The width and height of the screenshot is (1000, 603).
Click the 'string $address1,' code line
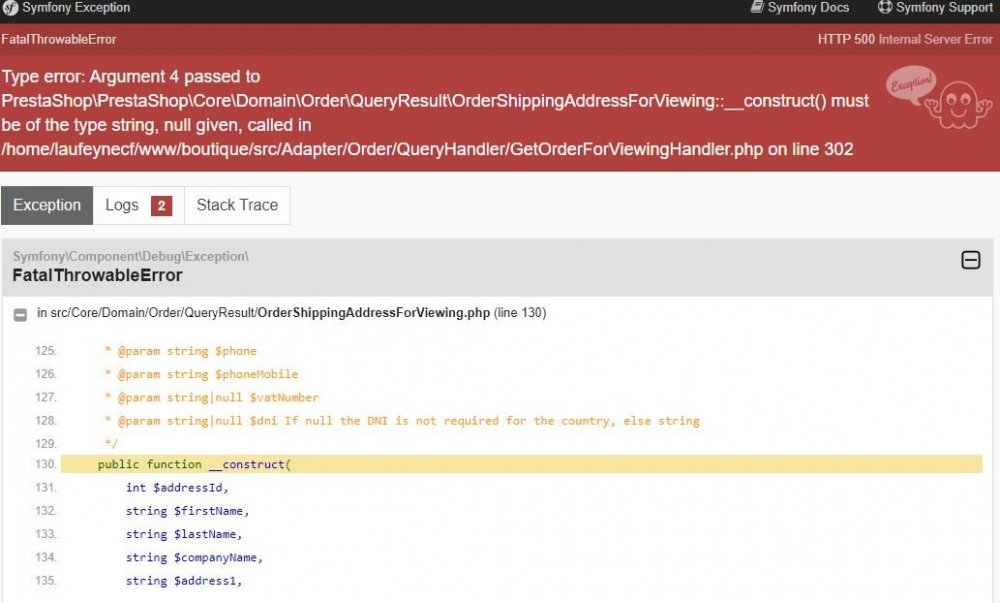(184, 581)
